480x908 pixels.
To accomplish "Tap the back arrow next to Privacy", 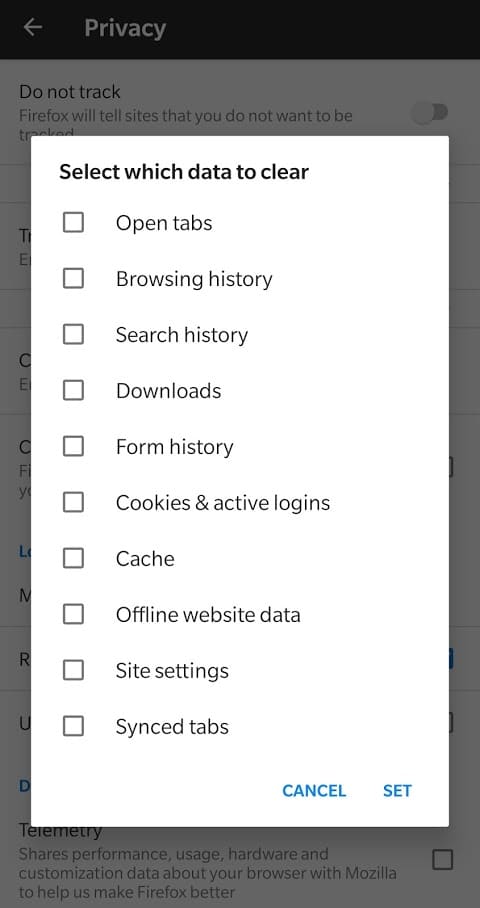I will click(33, 28).
